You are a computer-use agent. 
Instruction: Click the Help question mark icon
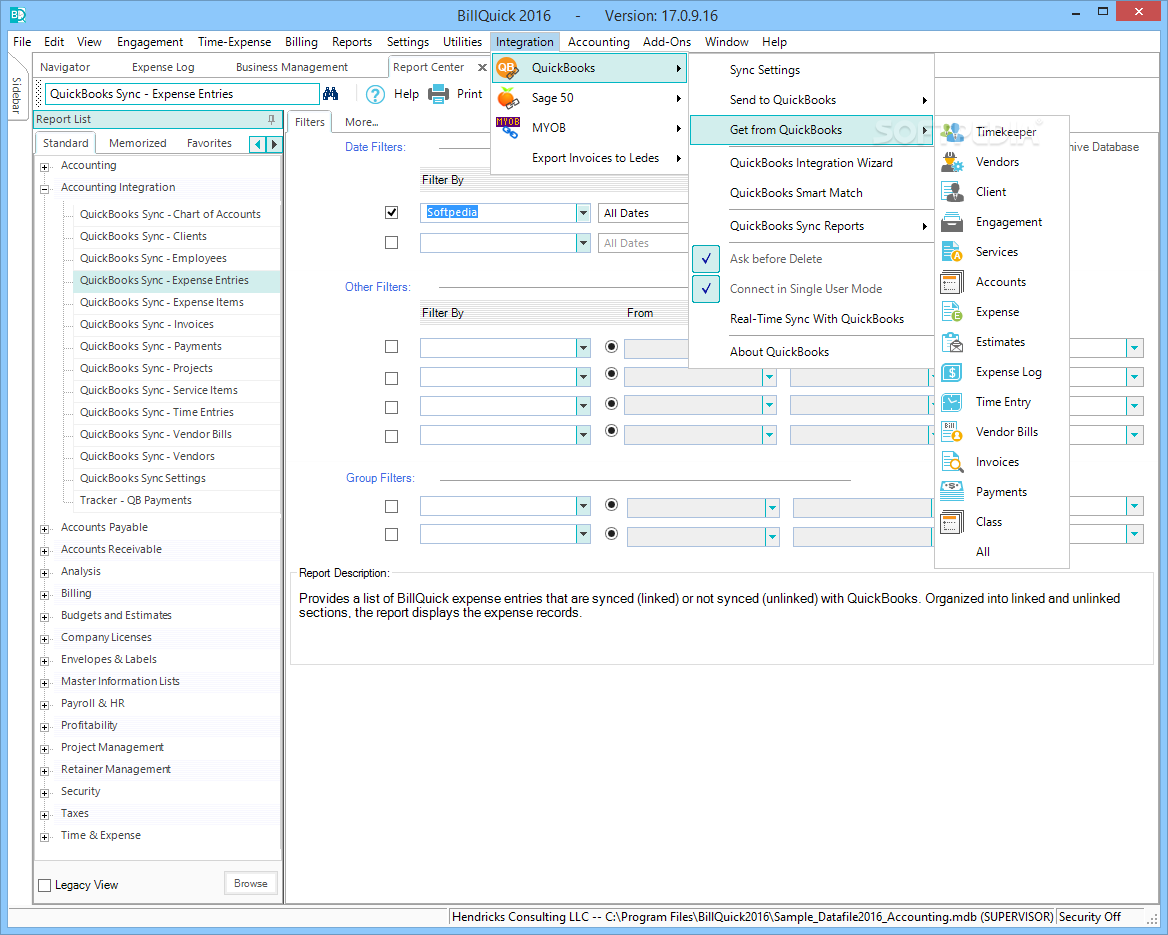tap(375, 95)
